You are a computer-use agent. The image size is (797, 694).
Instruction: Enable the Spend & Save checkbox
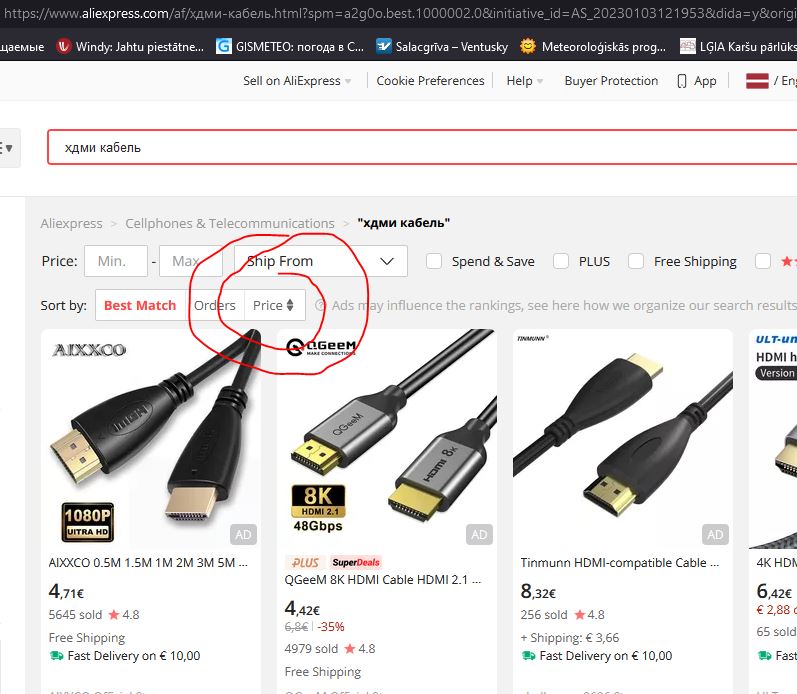coord(434,261)
